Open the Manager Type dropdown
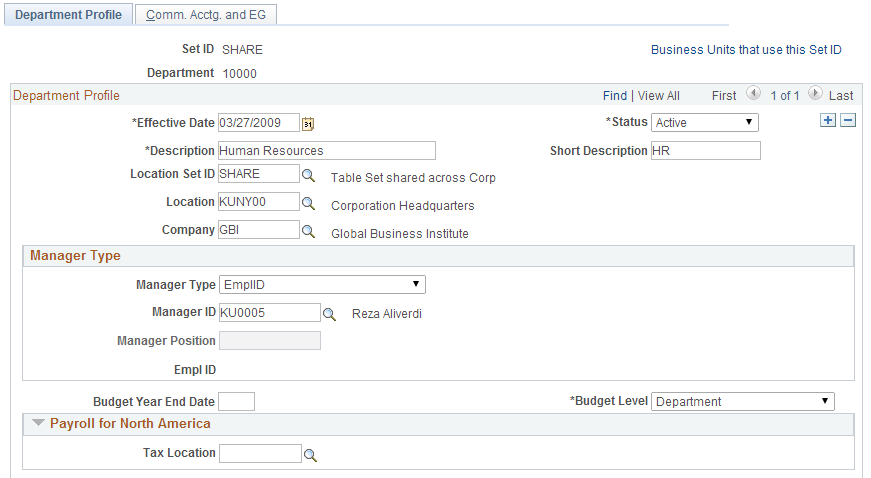 (x=322, y=284)
